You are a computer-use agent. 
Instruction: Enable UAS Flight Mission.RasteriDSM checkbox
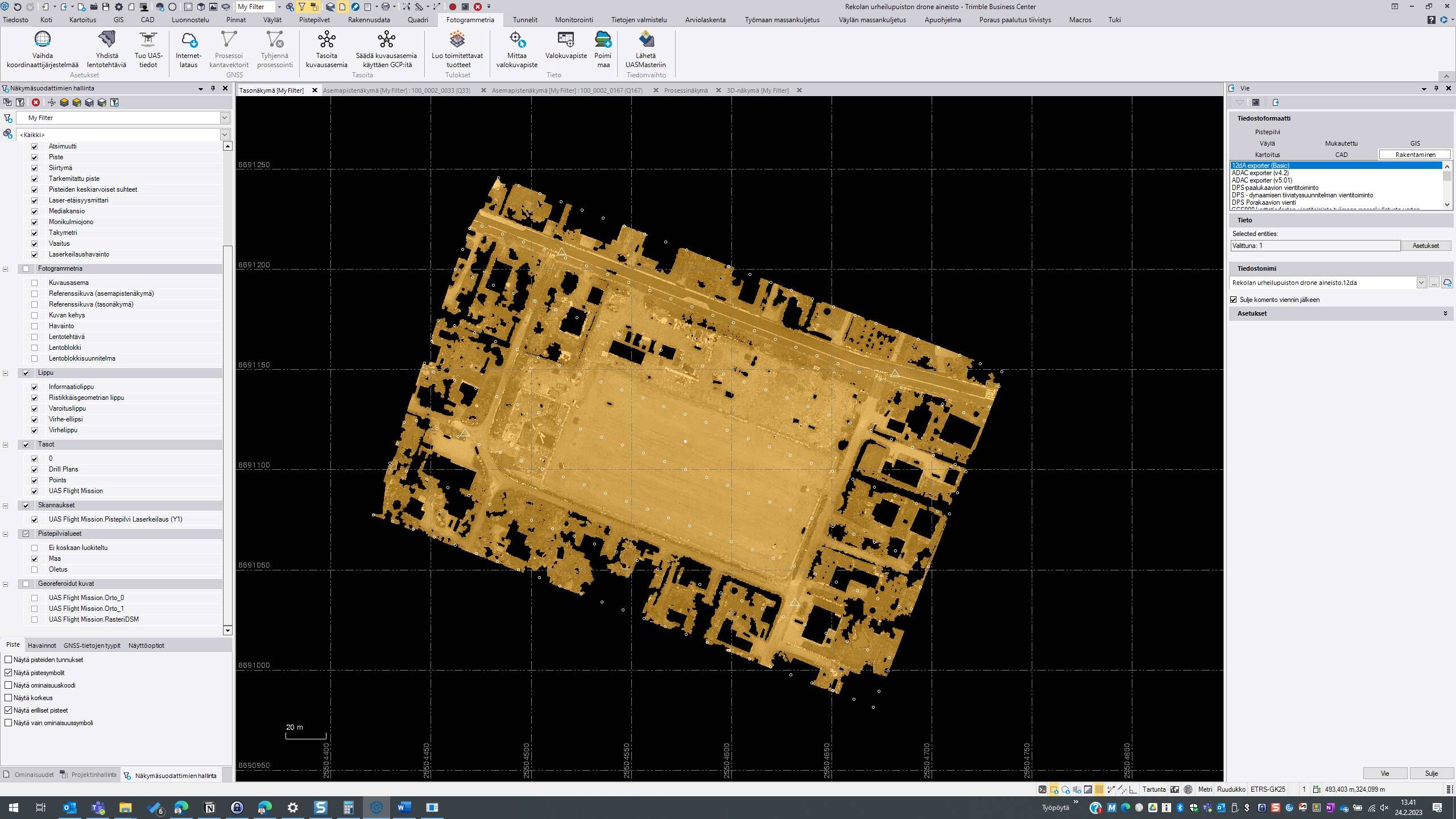[35, 619]
